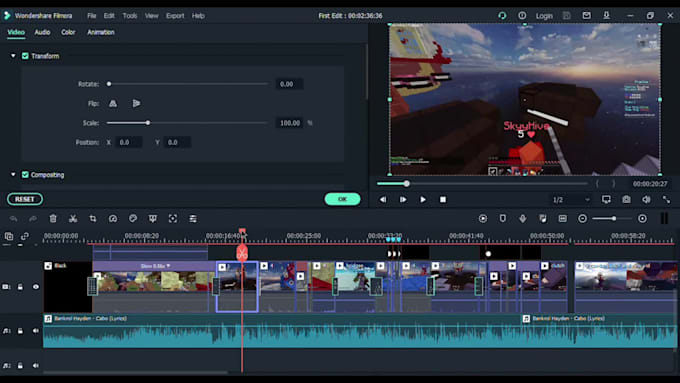Open the Tools menu
680x383 pixels.
pyautogui.click(x=130, y=16)
